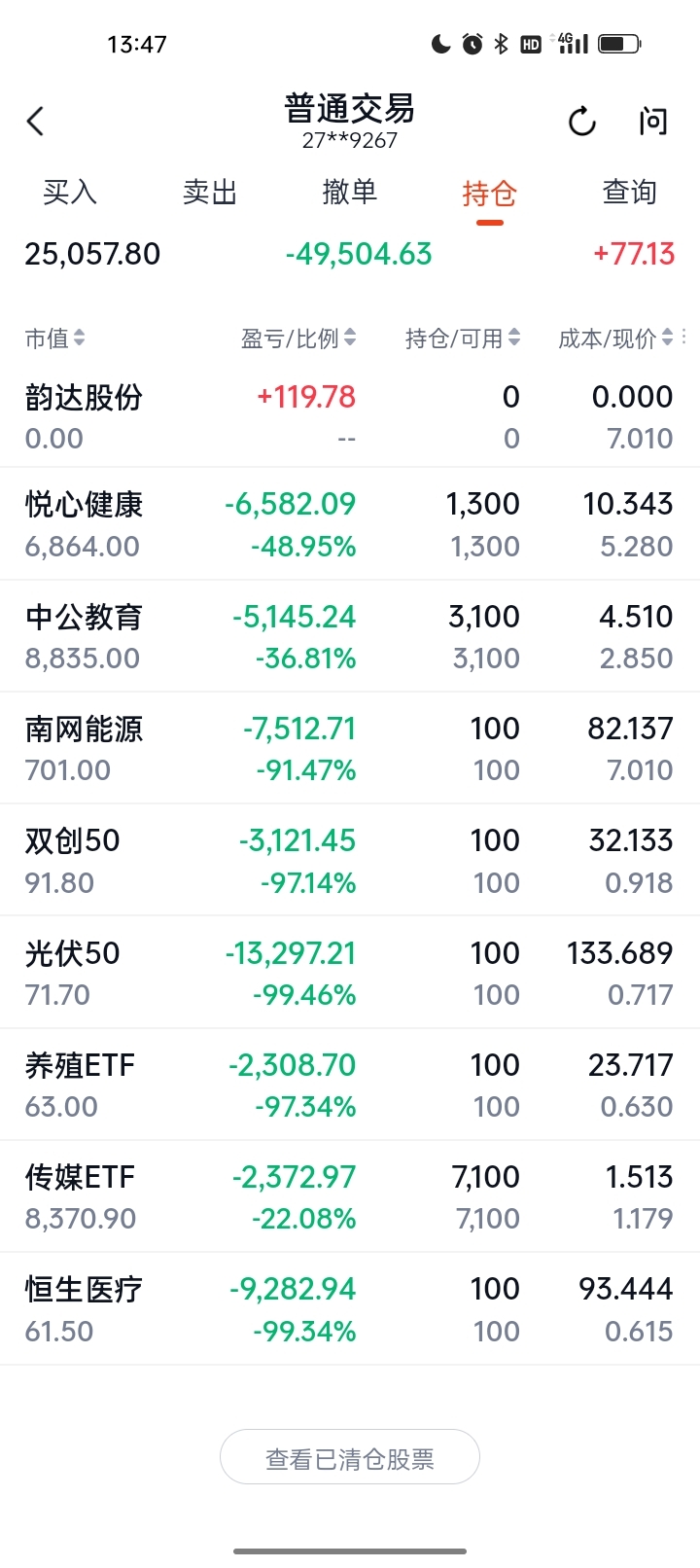
Task: Switch to the 买入 tab
Action: (70, 193)
